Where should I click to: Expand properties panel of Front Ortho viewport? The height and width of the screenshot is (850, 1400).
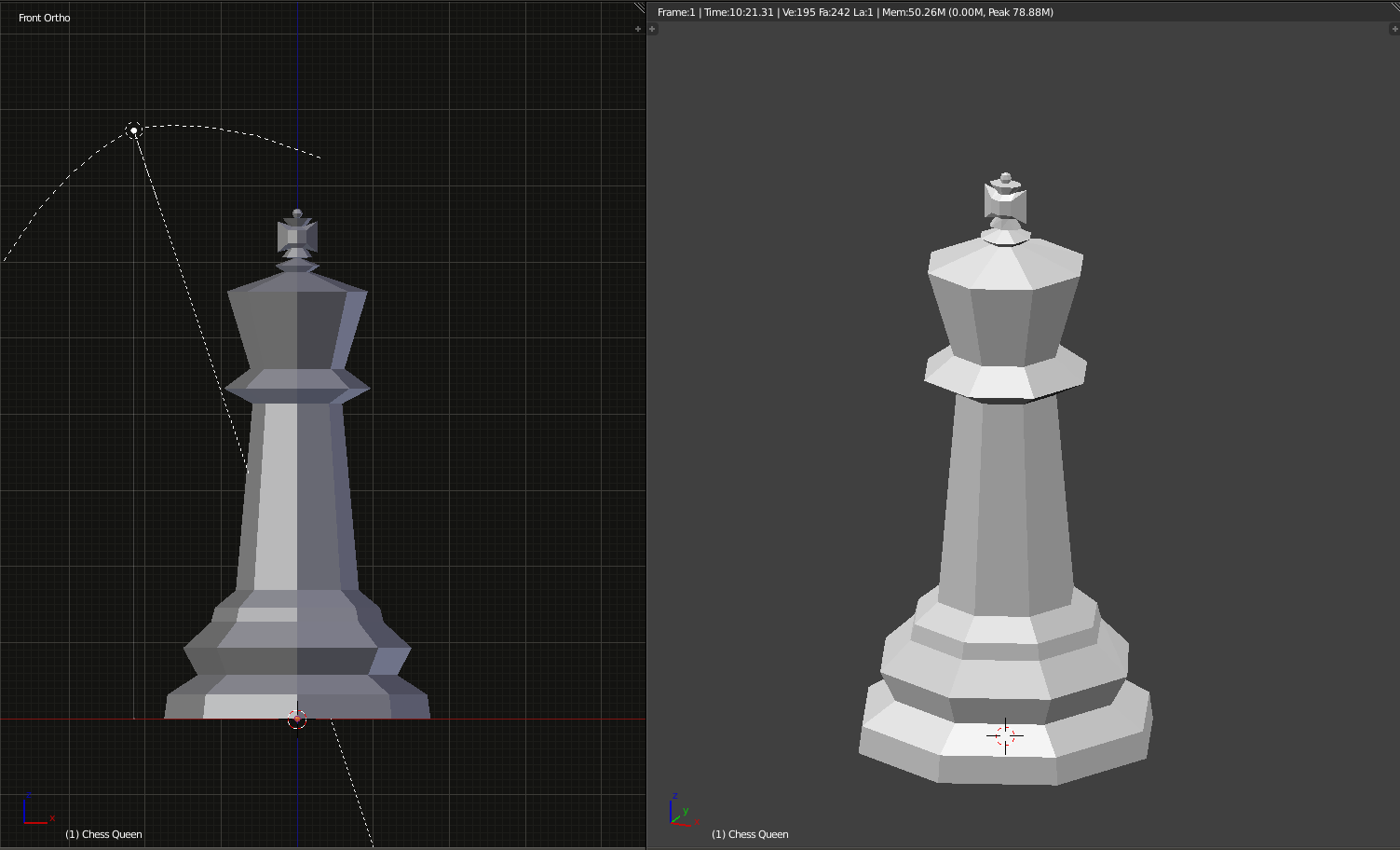[638, 29]
